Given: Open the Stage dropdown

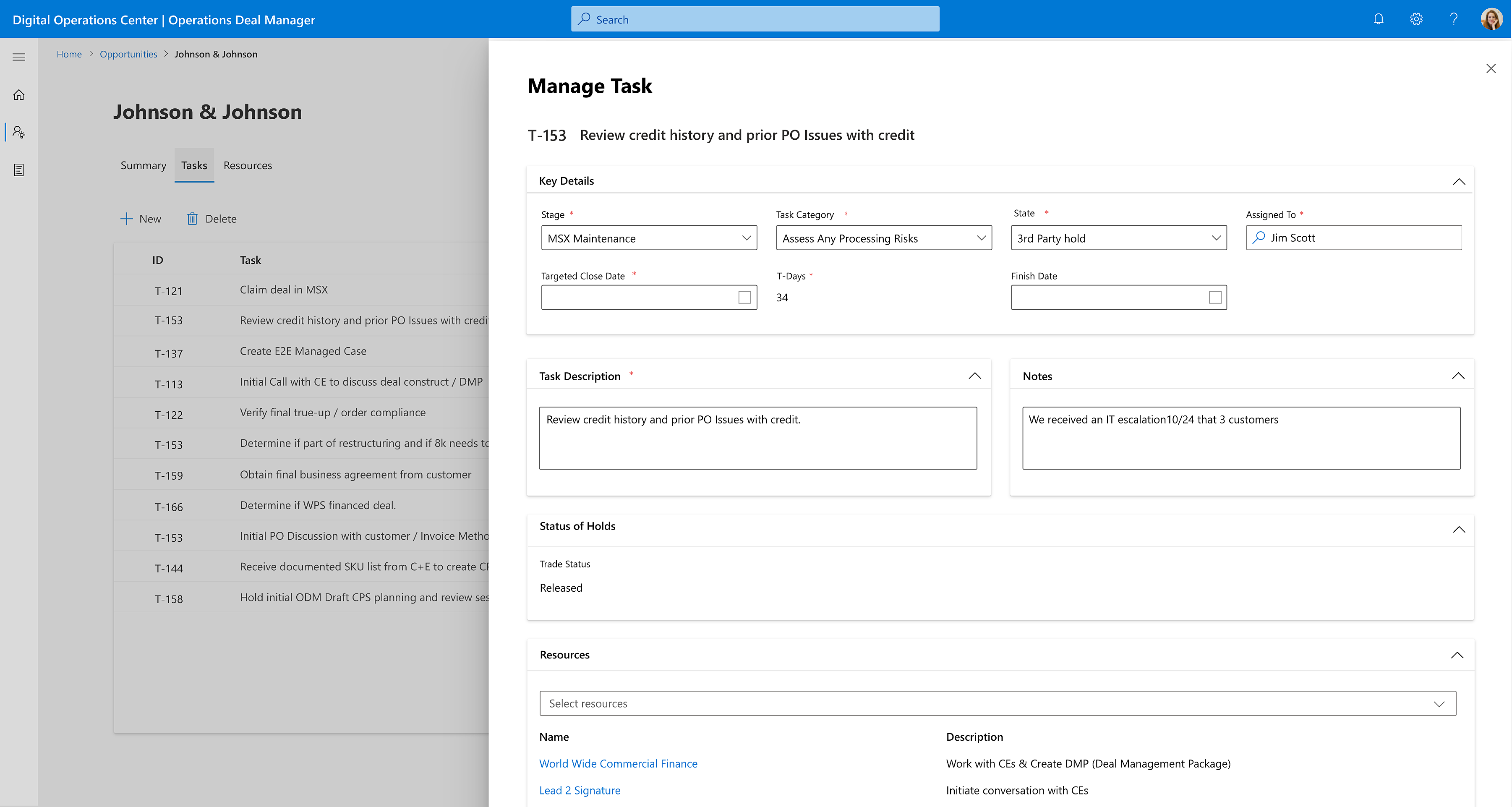Looking at the screenshot, I should click(x=649, y=238).
